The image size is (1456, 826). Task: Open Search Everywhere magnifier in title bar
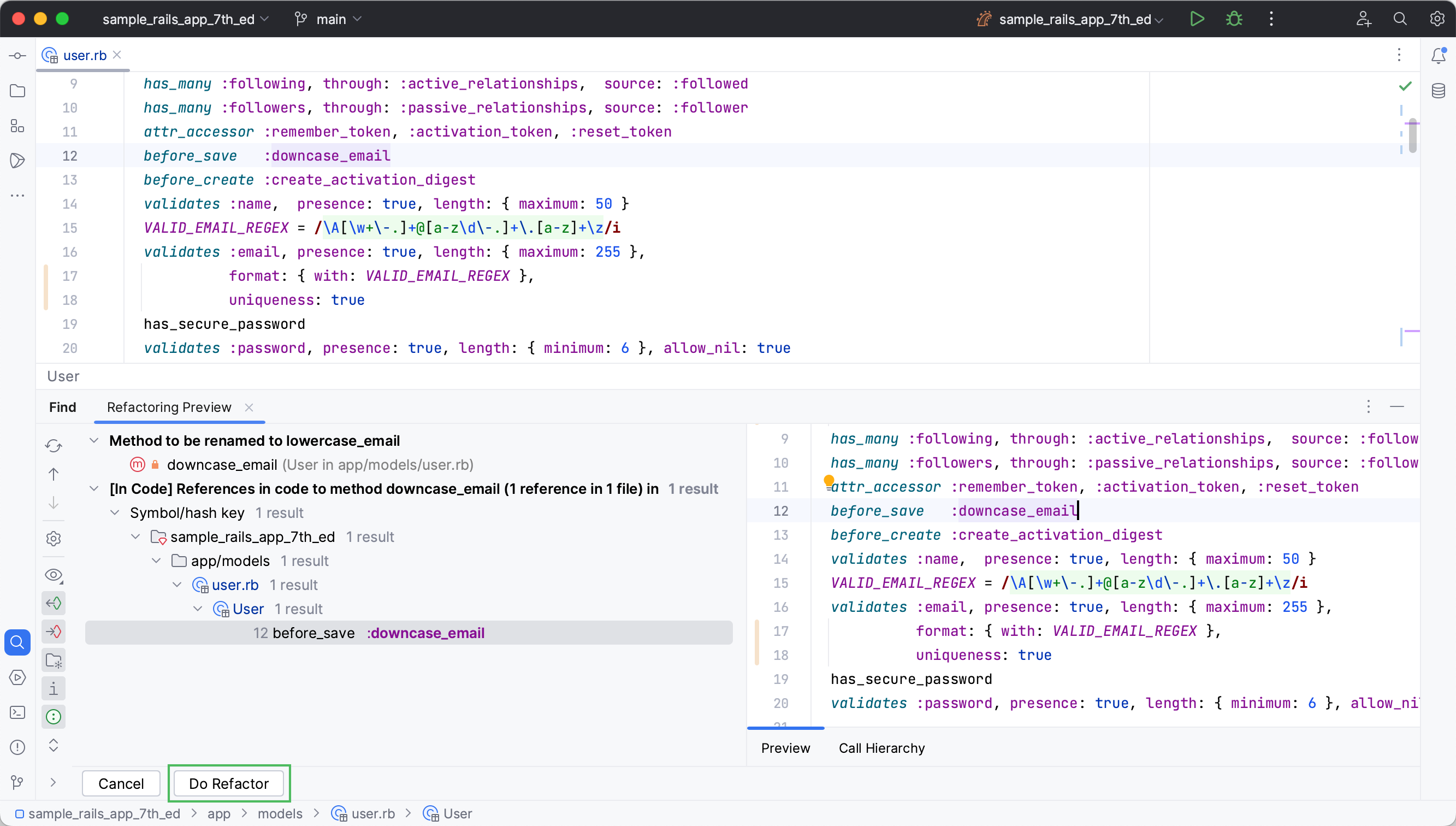(1400, 19)
